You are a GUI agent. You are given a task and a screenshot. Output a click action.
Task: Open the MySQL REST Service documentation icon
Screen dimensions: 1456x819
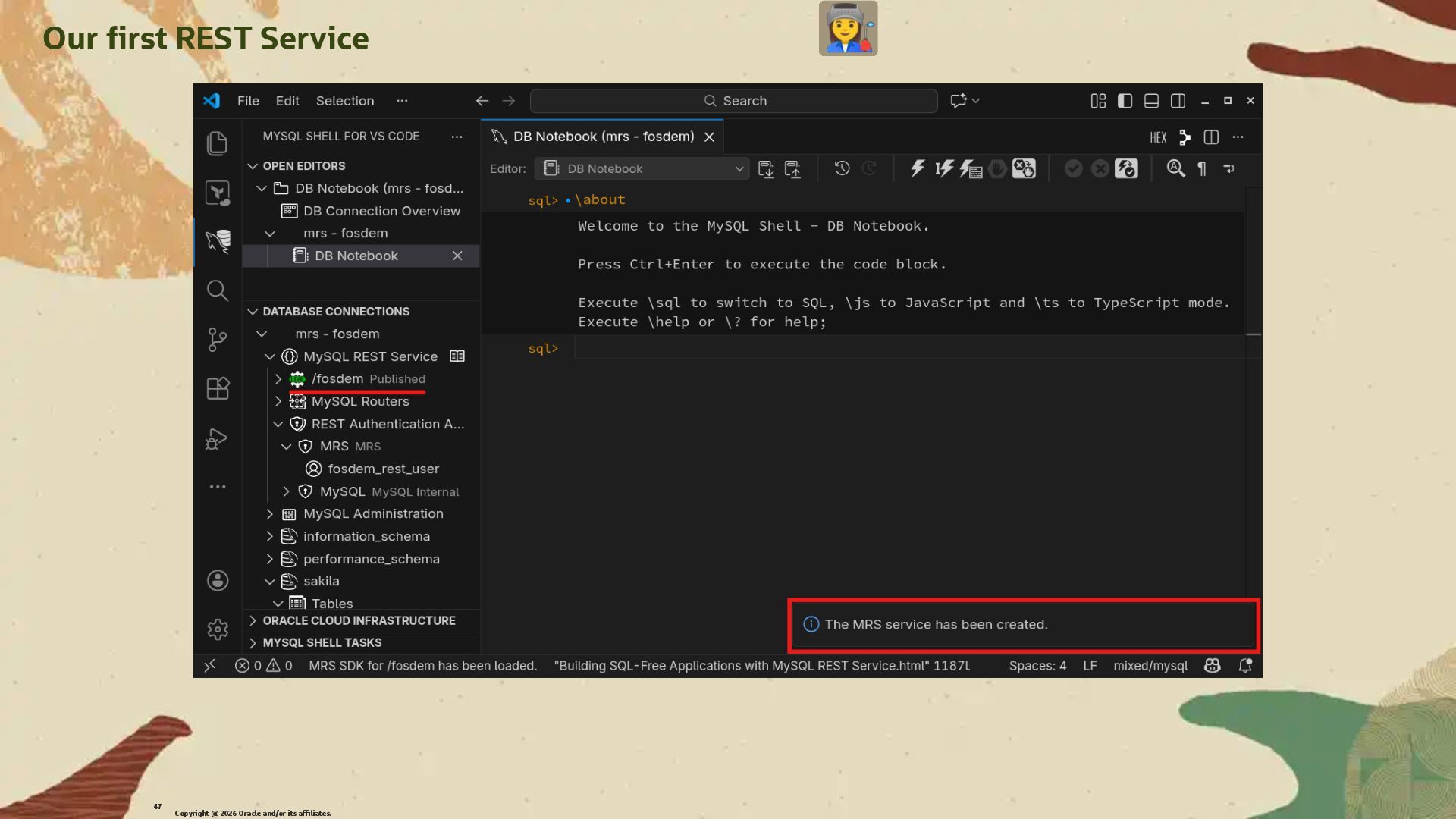pos(457,356)
